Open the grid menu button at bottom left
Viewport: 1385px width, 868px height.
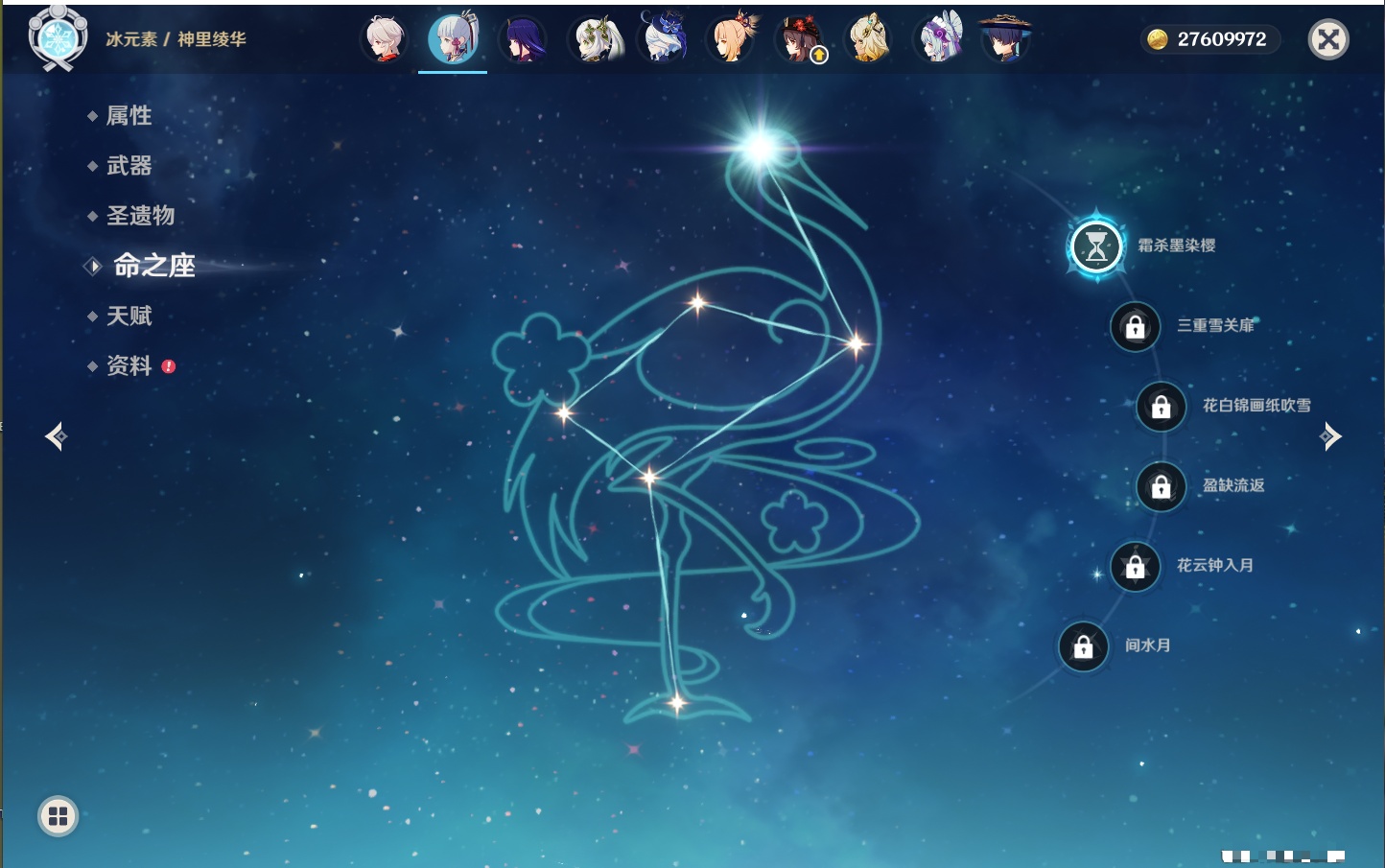click(58, 816)
